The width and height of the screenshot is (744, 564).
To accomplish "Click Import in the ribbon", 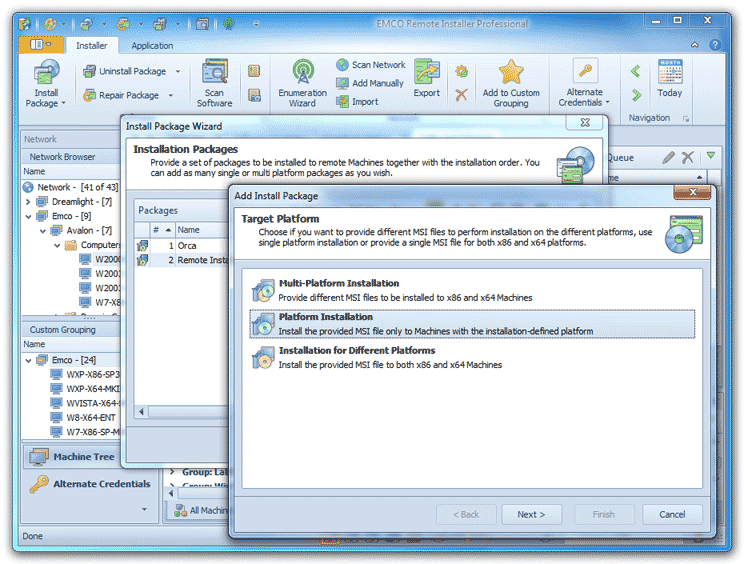I will (357, 102).
